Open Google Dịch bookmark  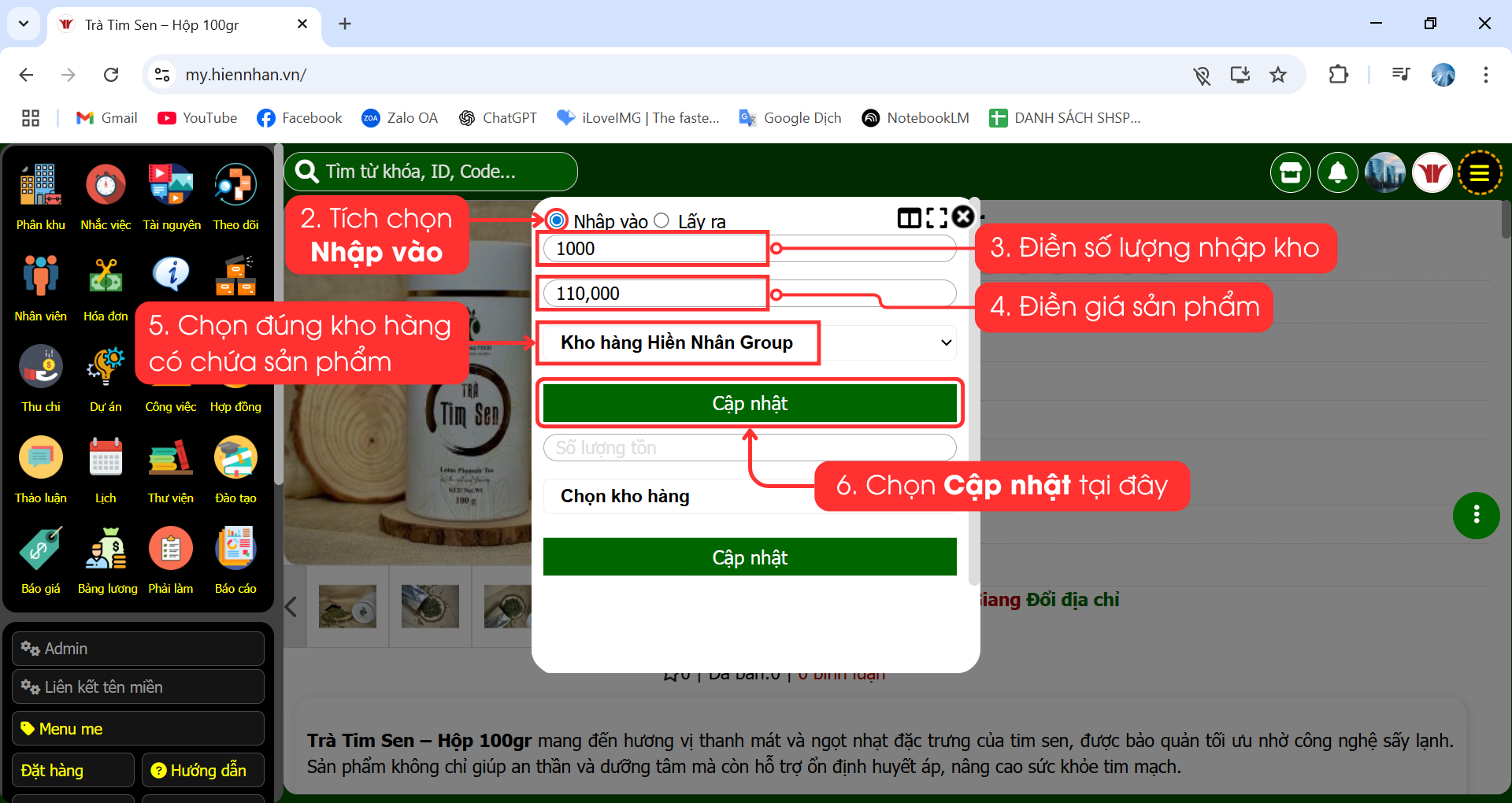click(x=791, y=118)
